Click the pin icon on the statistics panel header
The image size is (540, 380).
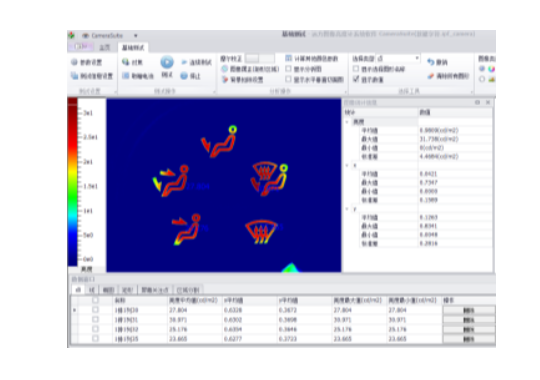pos(477,102)
